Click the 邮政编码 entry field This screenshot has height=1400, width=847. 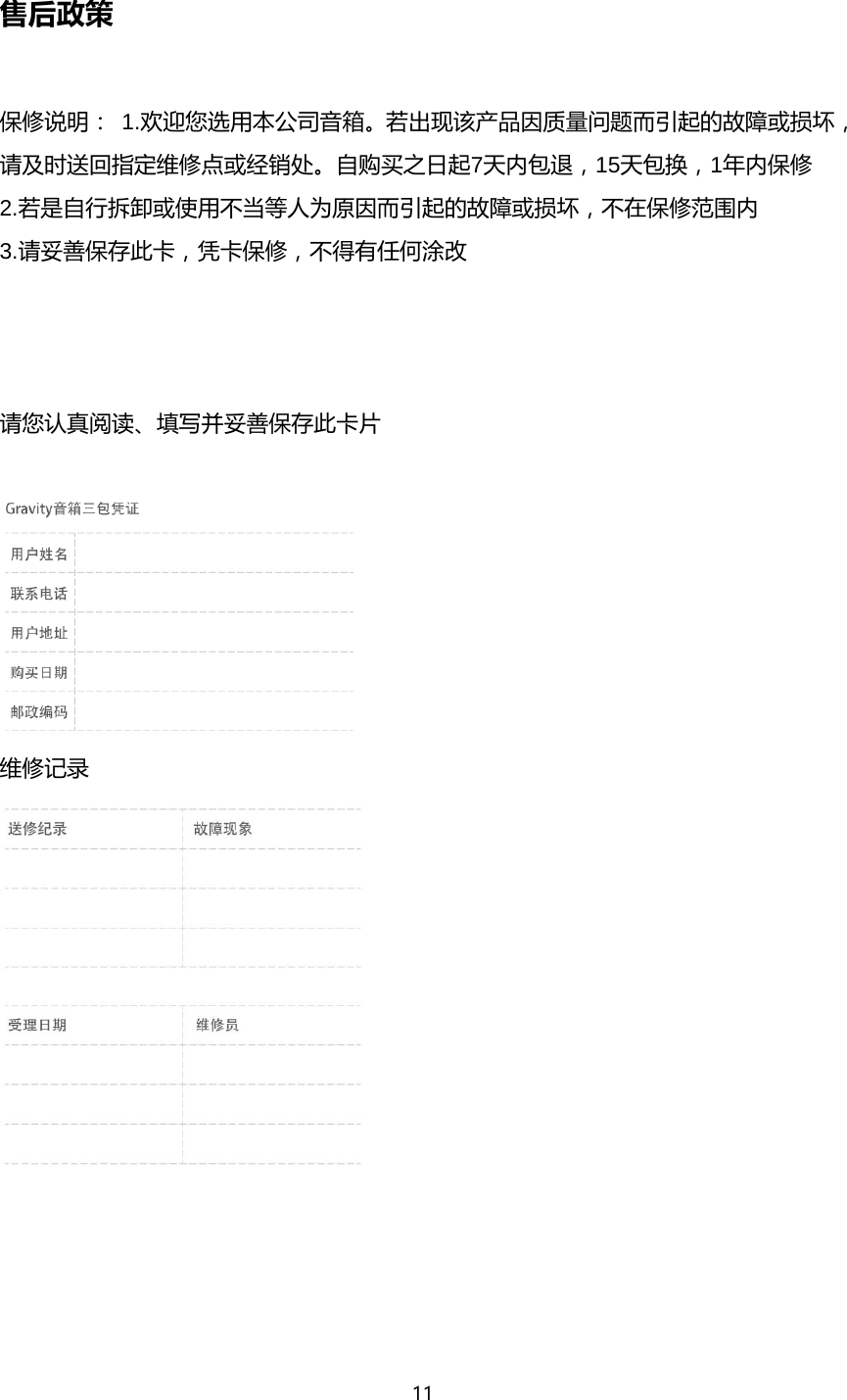215,713
